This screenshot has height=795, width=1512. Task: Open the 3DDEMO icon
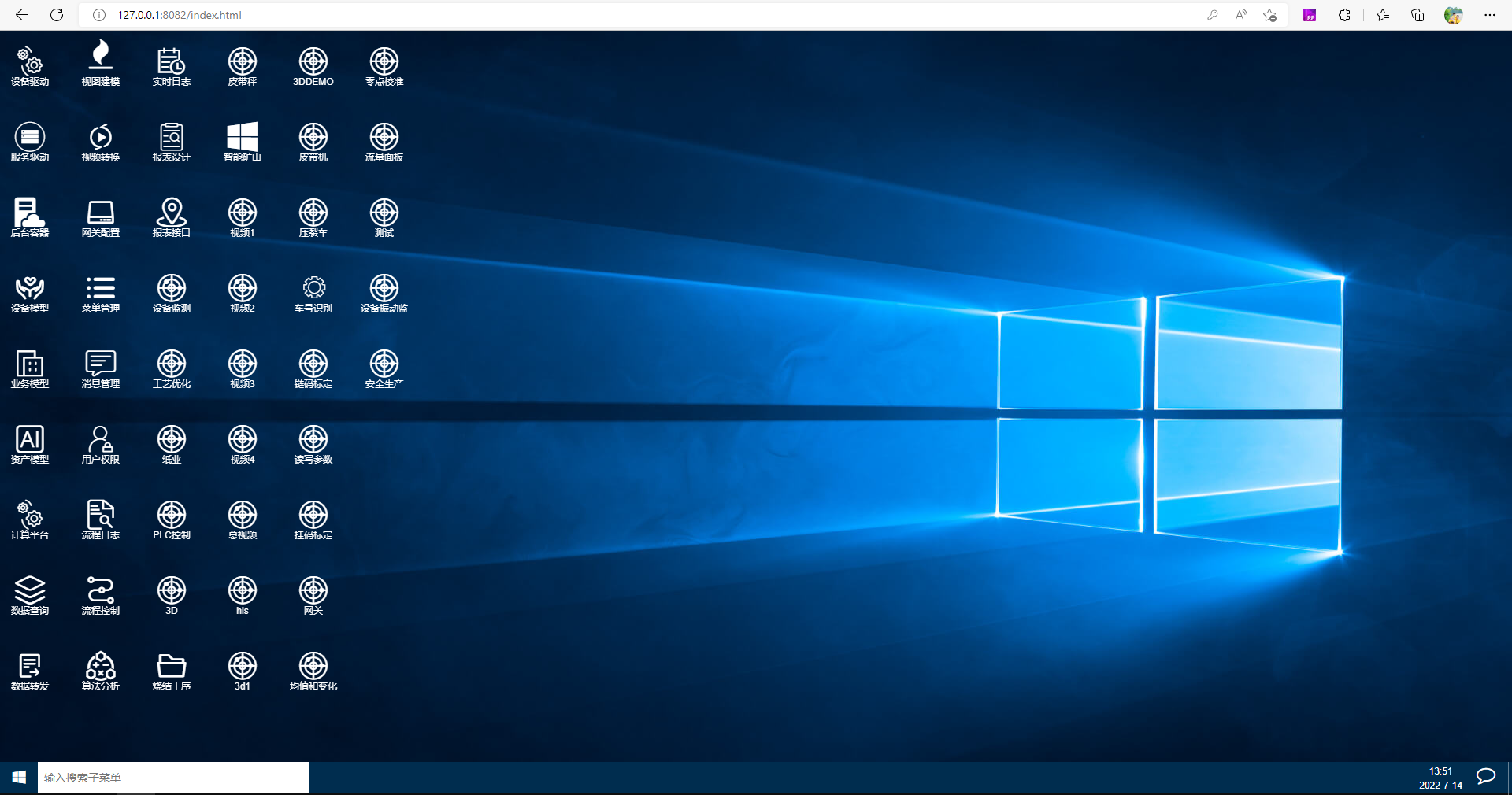313,66
